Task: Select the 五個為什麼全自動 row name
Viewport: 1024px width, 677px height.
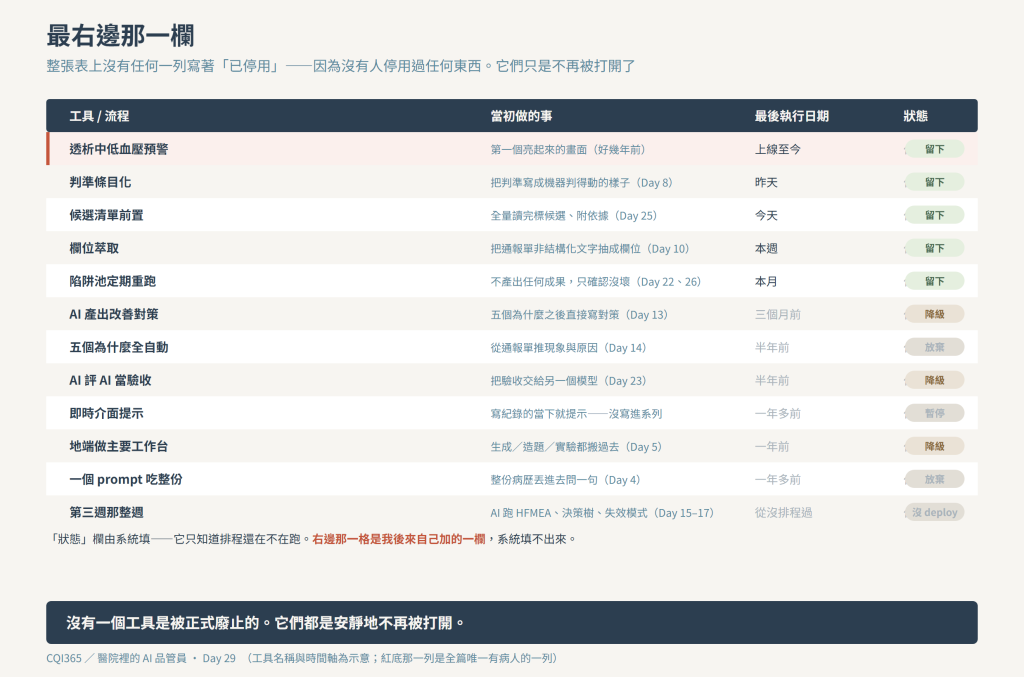Action: click(x=119, y=347)
